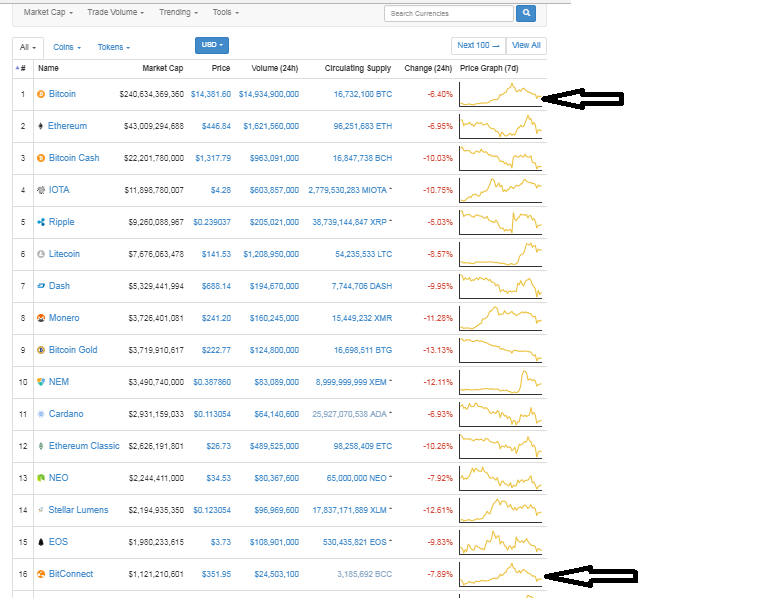This screenshot has width=768, height=598.
Task: Click Monero supply 15,449,232 XMR
Action: point(362,318)
